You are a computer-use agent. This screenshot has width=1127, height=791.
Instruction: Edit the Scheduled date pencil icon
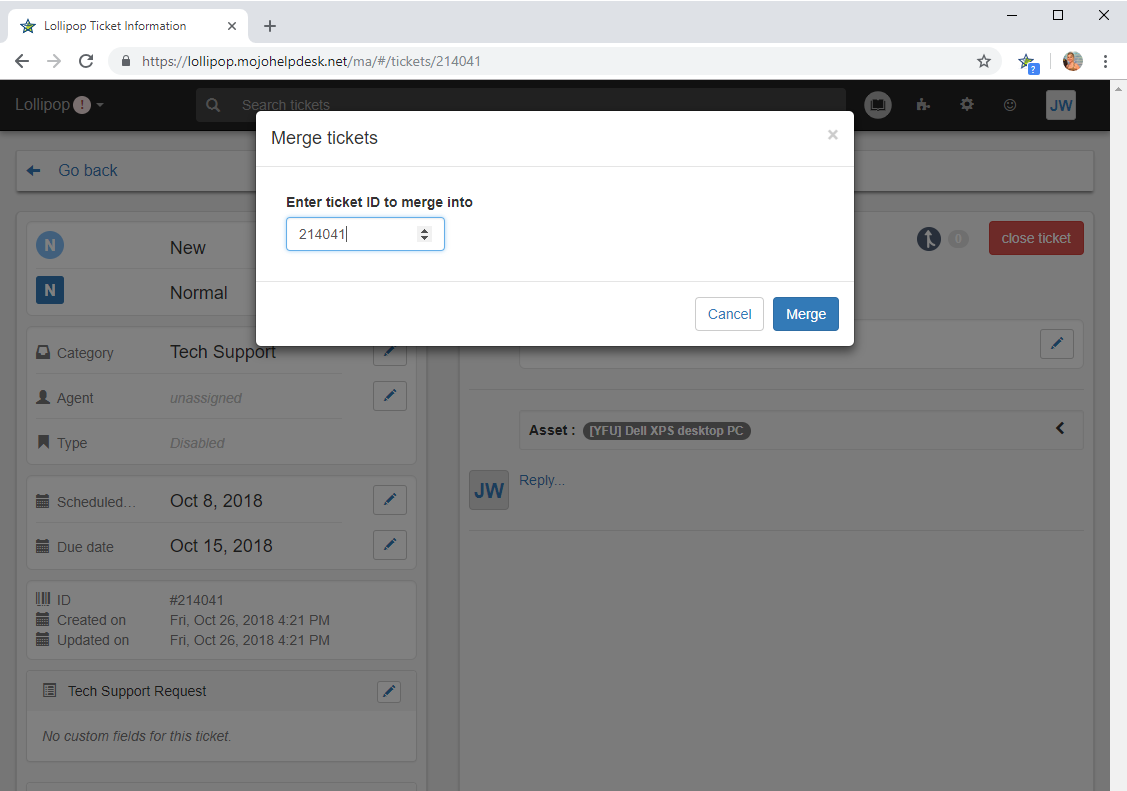pyautogui.click(x=389, y=500)
